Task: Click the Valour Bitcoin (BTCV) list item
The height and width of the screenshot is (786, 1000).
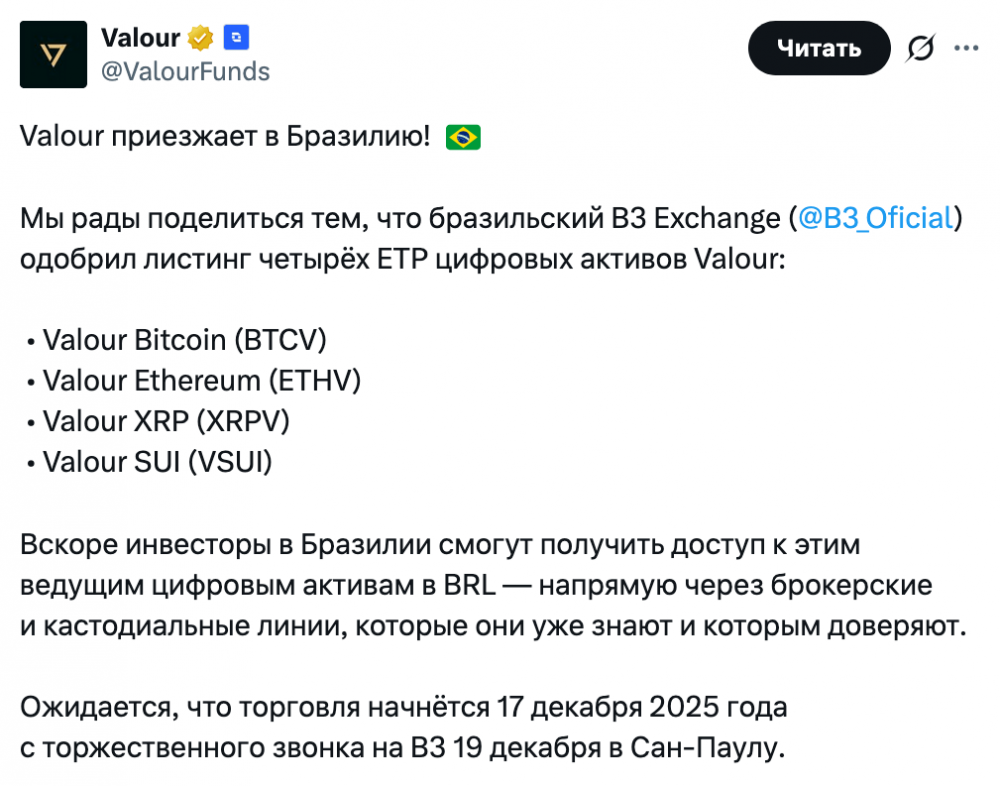Action: coord(185,340)
